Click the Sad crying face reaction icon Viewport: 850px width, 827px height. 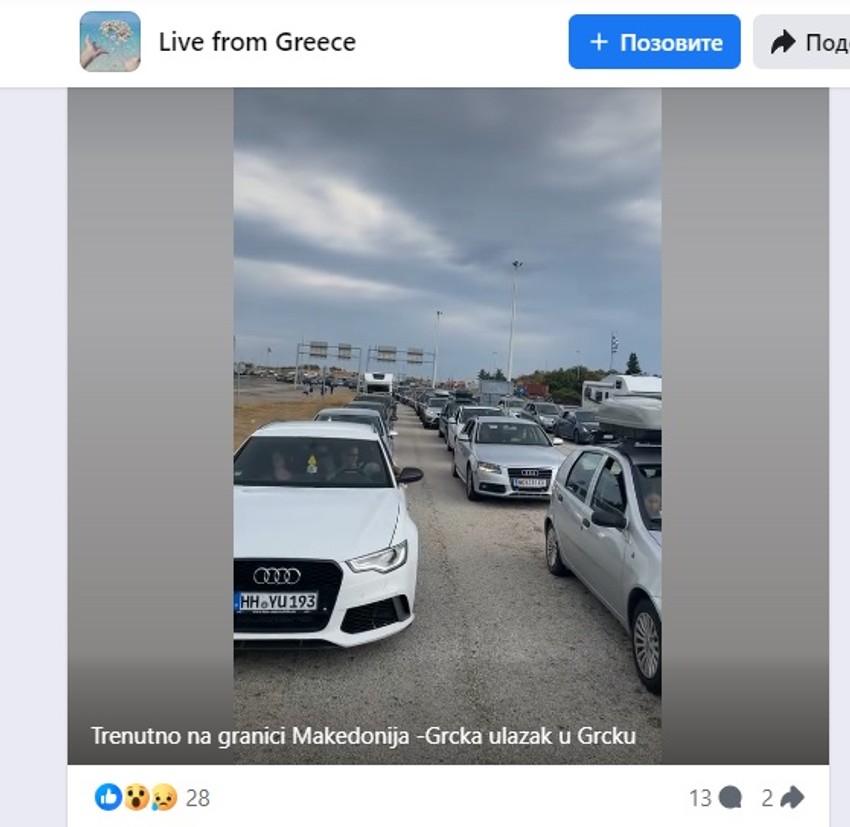[x=164, y=797]
